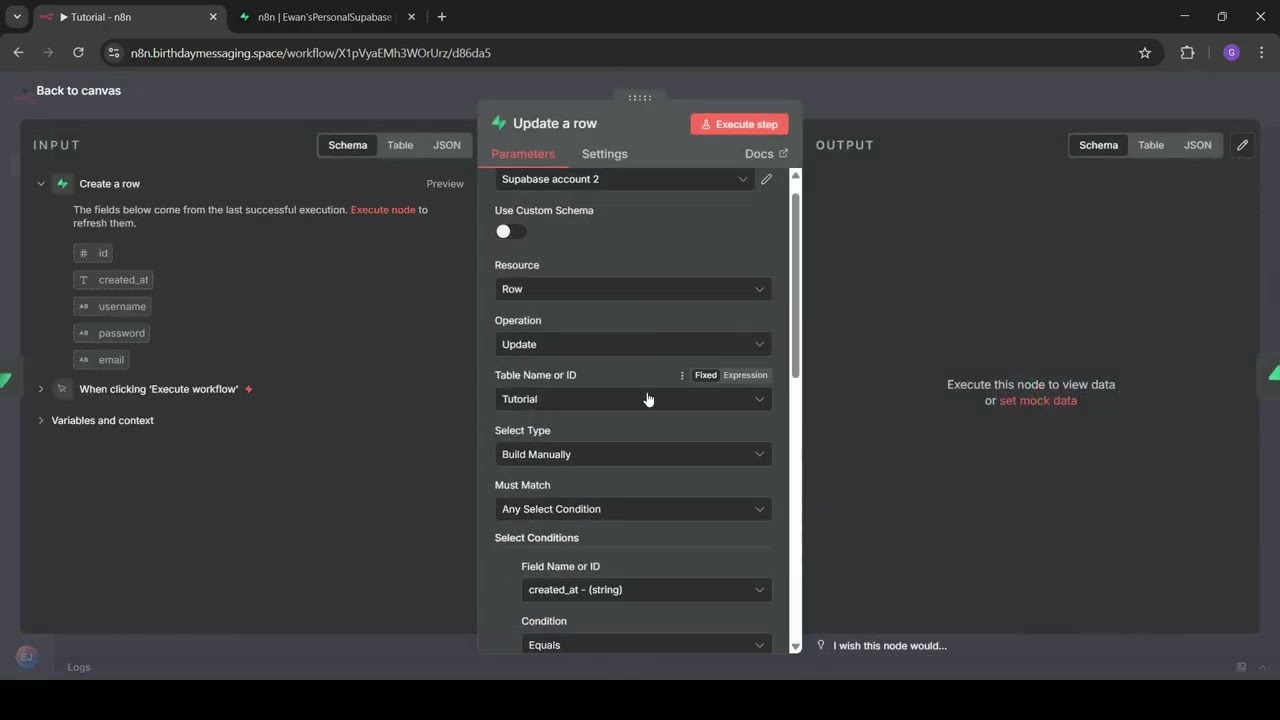Open the Logs panel
The height and width of the screenshot is (720, 1280).
click(x=79, y=667)
